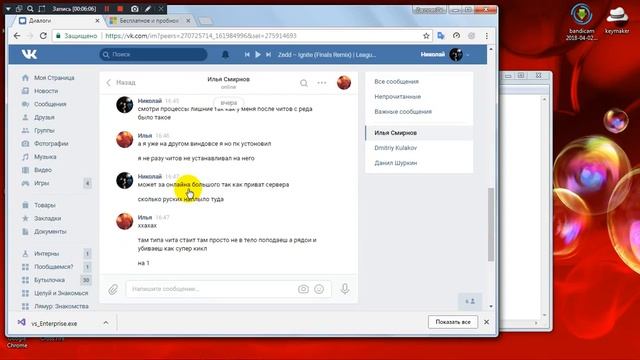The height and width of the screenshot is (360, 640).
Task: Open the Zedd - Ignite track title
Action: point(327,55)
